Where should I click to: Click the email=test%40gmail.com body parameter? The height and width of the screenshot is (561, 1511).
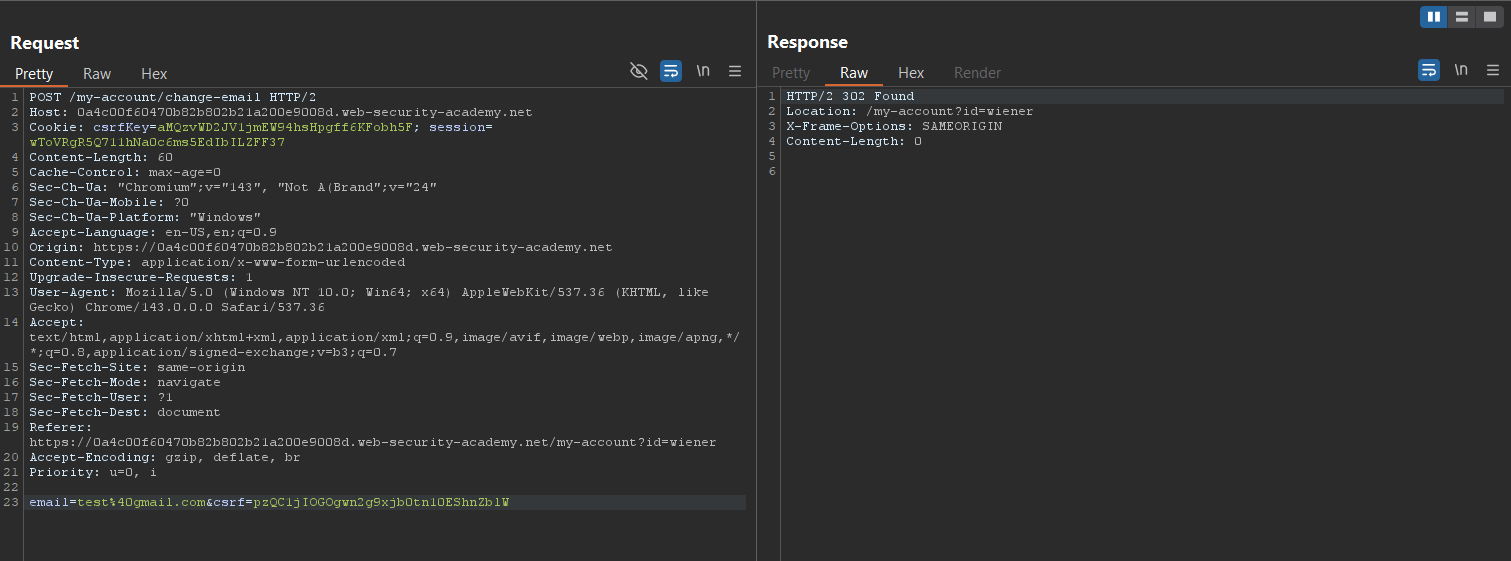tap(117, 502)
